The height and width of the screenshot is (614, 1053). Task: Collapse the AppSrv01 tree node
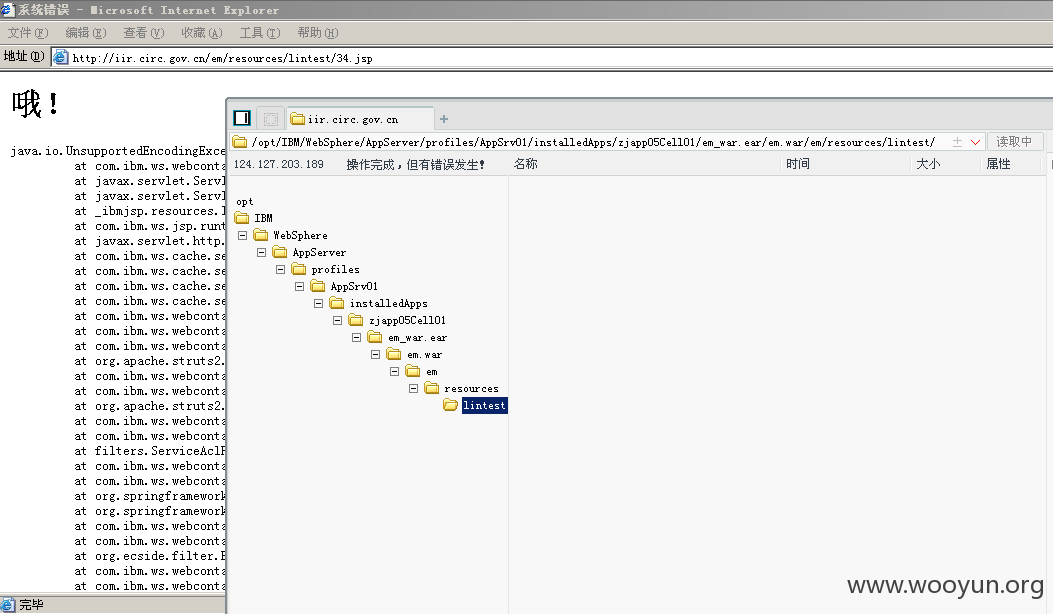point(300,286)
